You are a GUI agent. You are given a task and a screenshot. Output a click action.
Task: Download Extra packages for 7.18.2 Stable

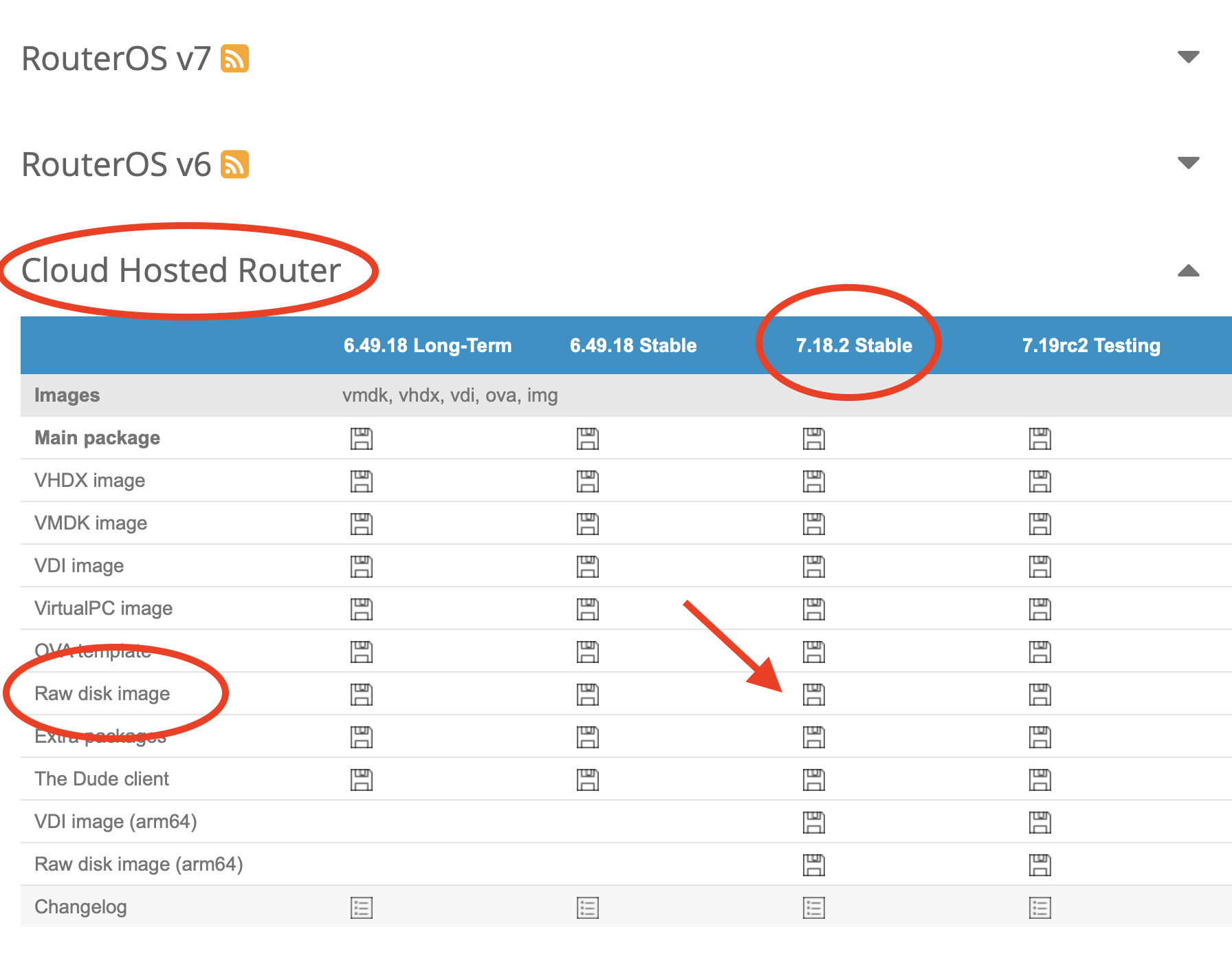814,737
